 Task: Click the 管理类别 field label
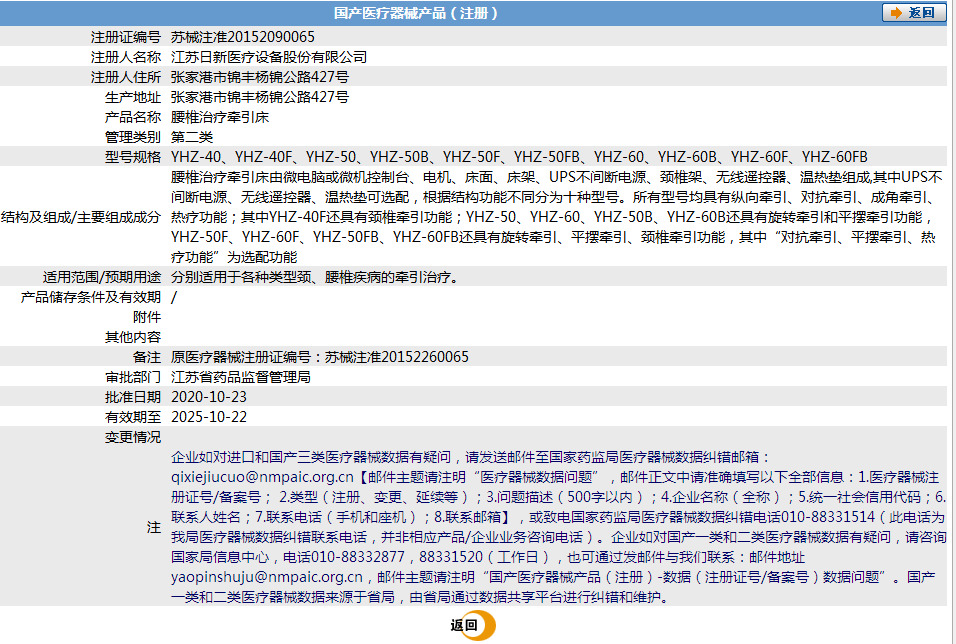133,137
